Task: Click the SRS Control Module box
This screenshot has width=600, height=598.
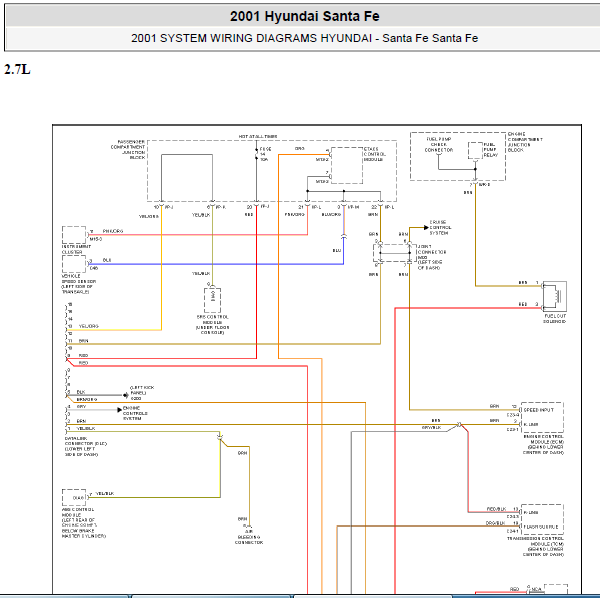Action: pyautogui.click(x=212, y=300)
